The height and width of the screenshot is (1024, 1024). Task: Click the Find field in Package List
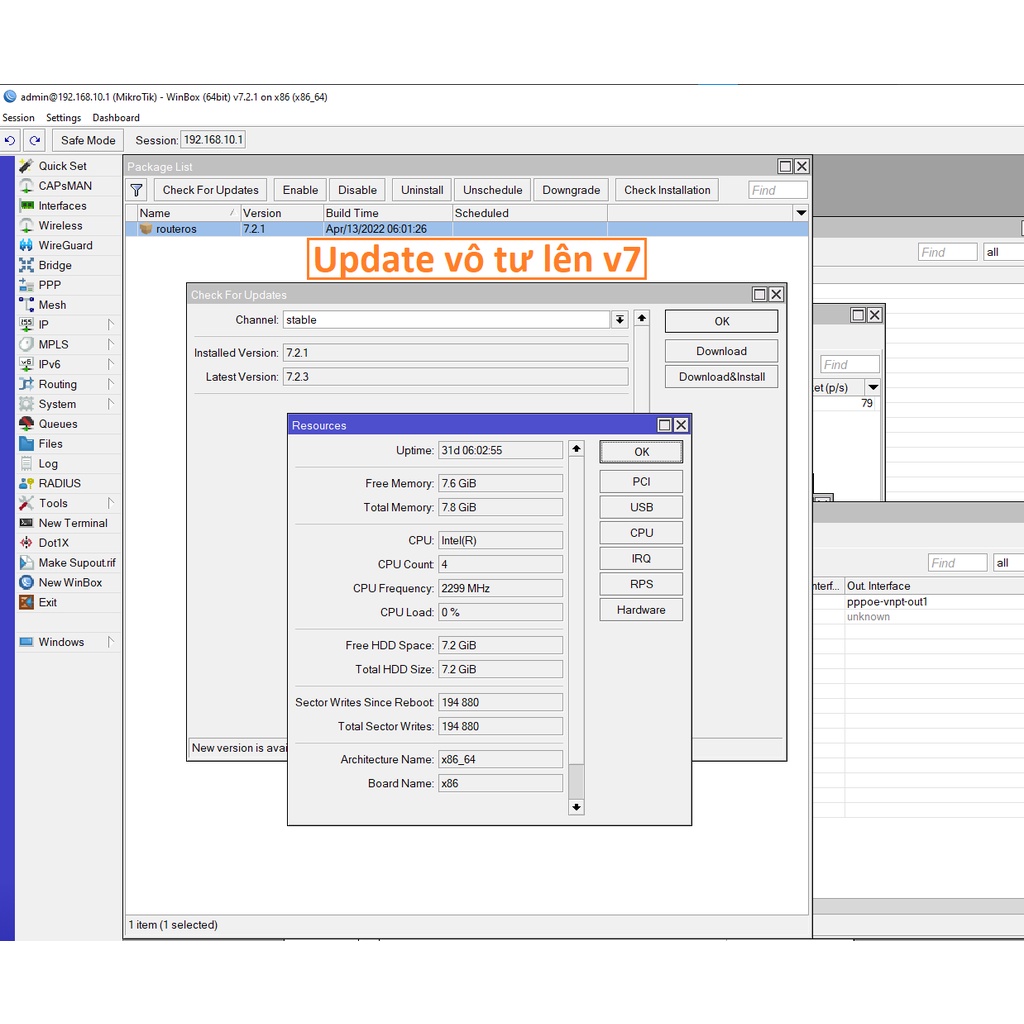pyautogui.click(x=777, y=190)
